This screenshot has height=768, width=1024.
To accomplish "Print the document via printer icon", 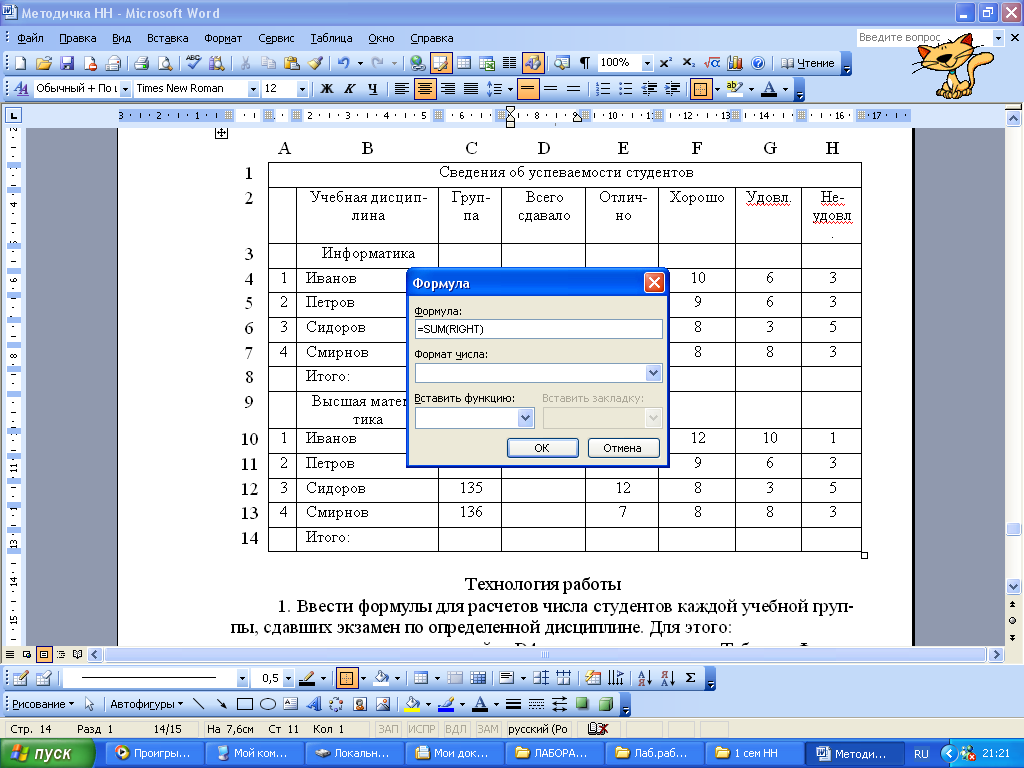I will [x=141, y=63].
